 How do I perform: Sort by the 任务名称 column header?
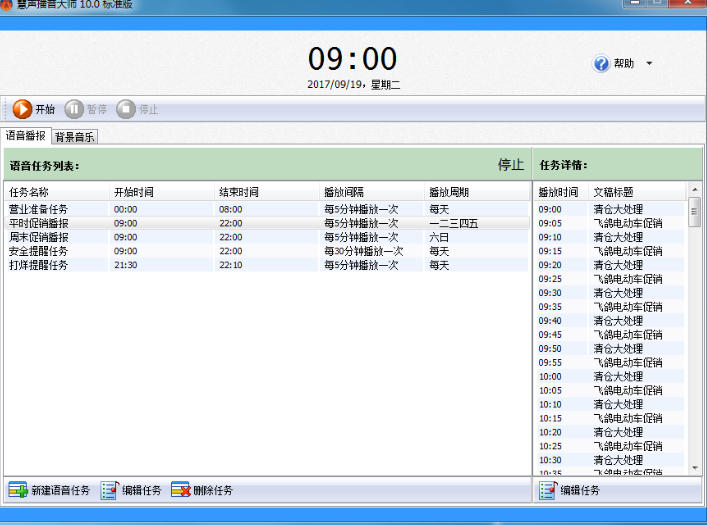point(56,192)
